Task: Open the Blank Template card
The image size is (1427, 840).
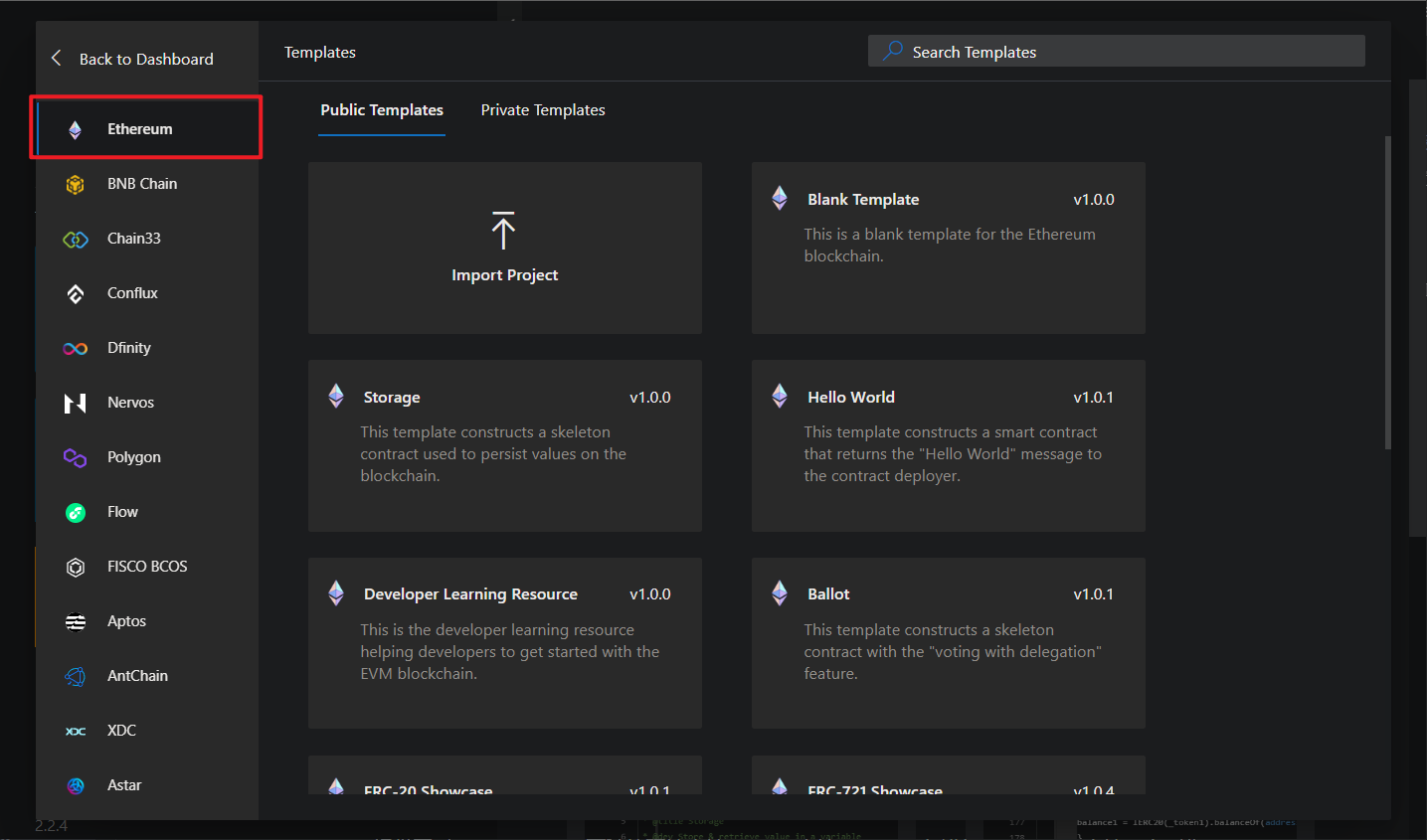Action: (x=948, y=248)
